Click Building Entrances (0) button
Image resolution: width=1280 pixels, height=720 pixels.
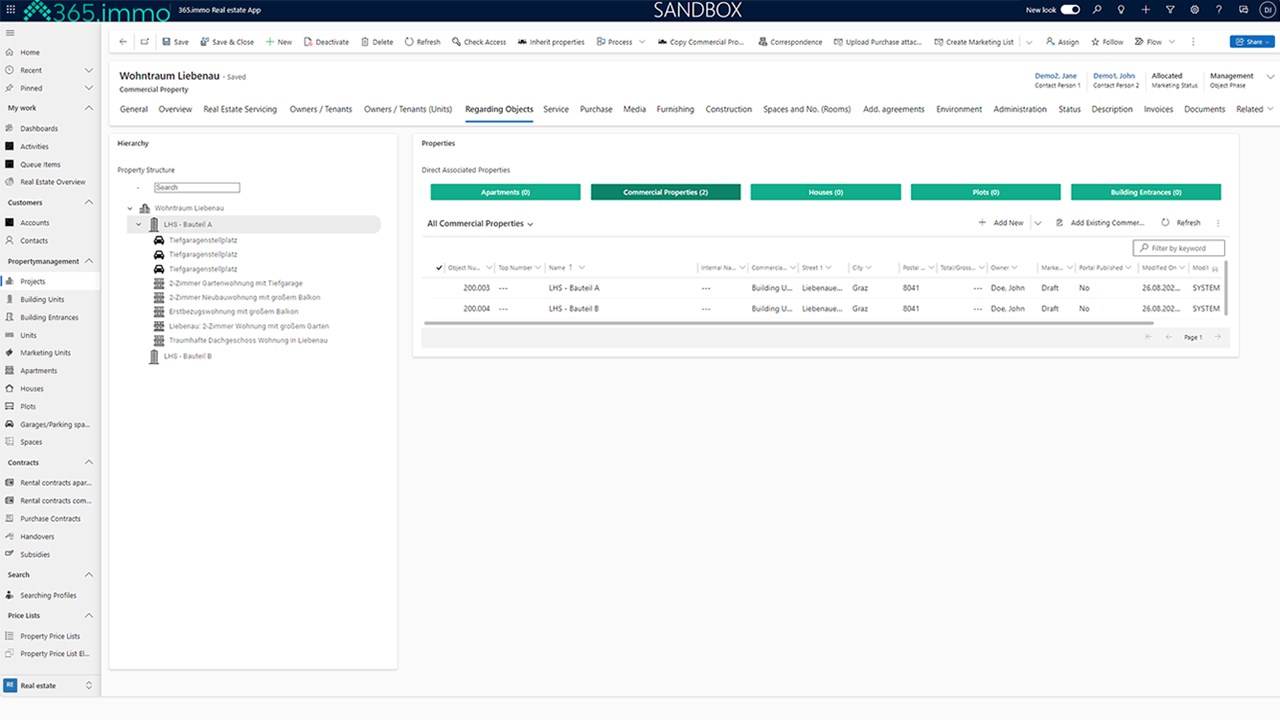(1145, 192)
